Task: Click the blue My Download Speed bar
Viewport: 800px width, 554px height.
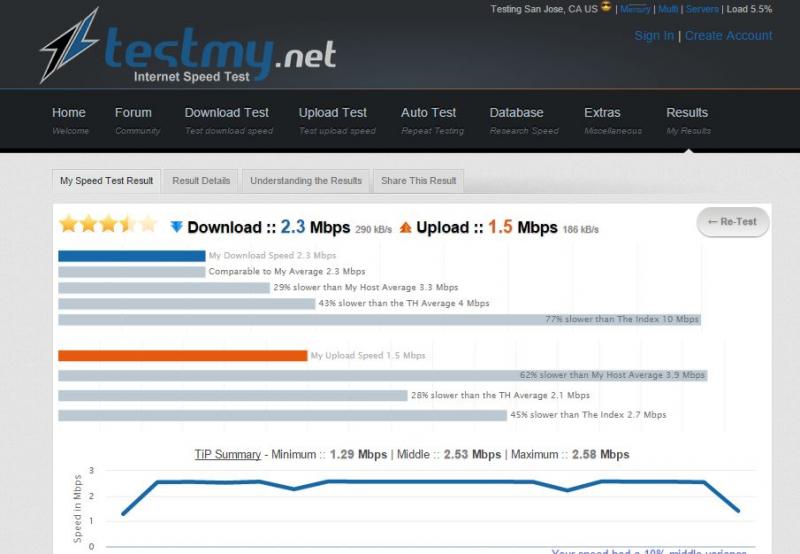Action: [x=132, y=256]
